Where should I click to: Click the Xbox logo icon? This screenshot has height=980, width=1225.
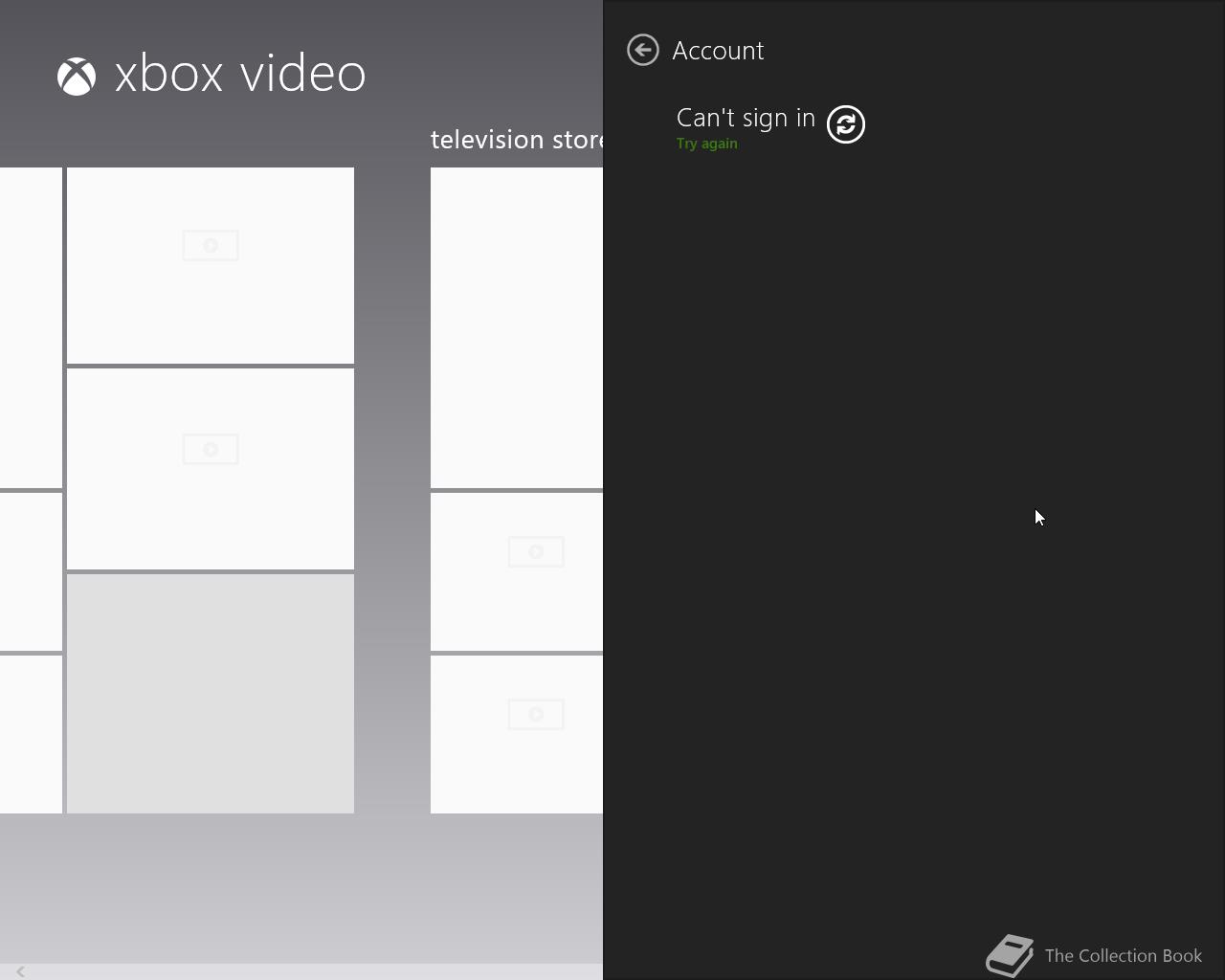point(77,77)
